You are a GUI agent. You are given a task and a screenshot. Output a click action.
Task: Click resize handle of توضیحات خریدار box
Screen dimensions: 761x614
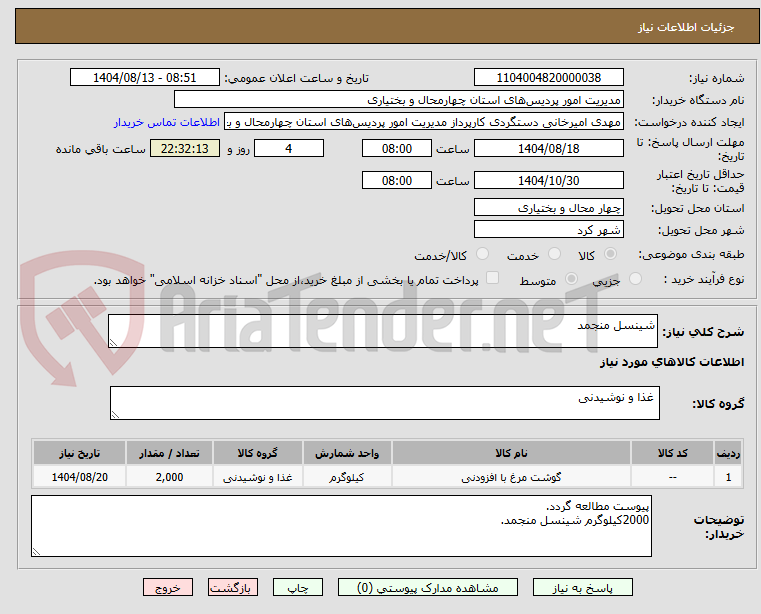(36, 551)
